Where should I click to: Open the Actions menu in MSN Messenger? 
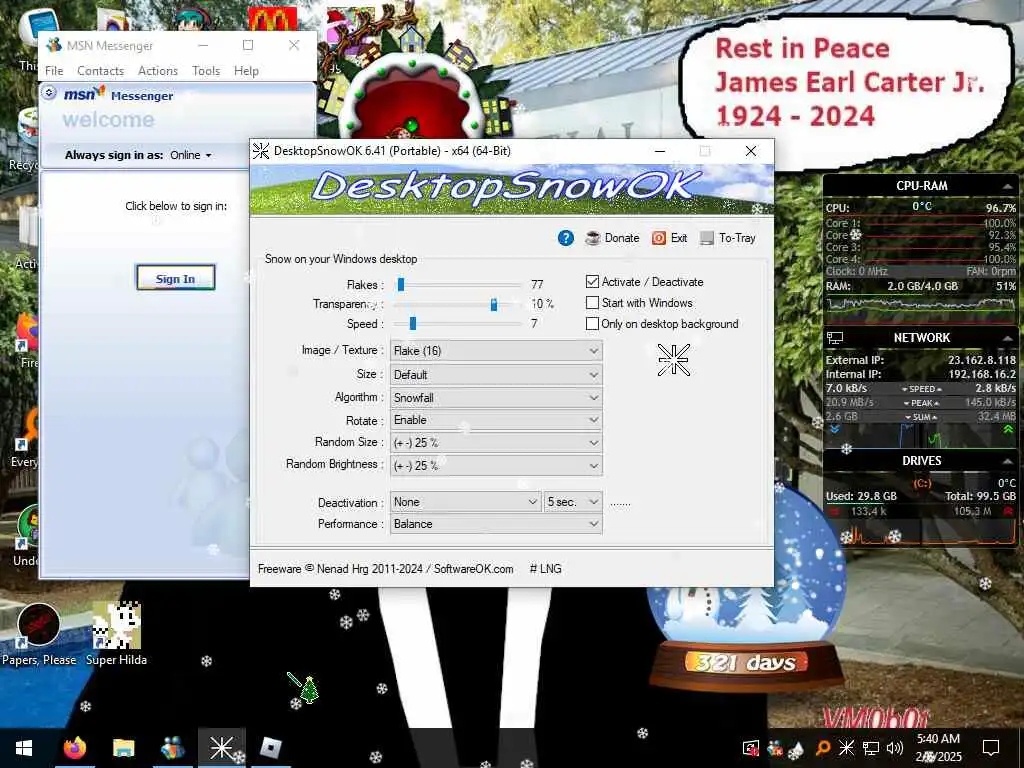(x=158, y=71)
